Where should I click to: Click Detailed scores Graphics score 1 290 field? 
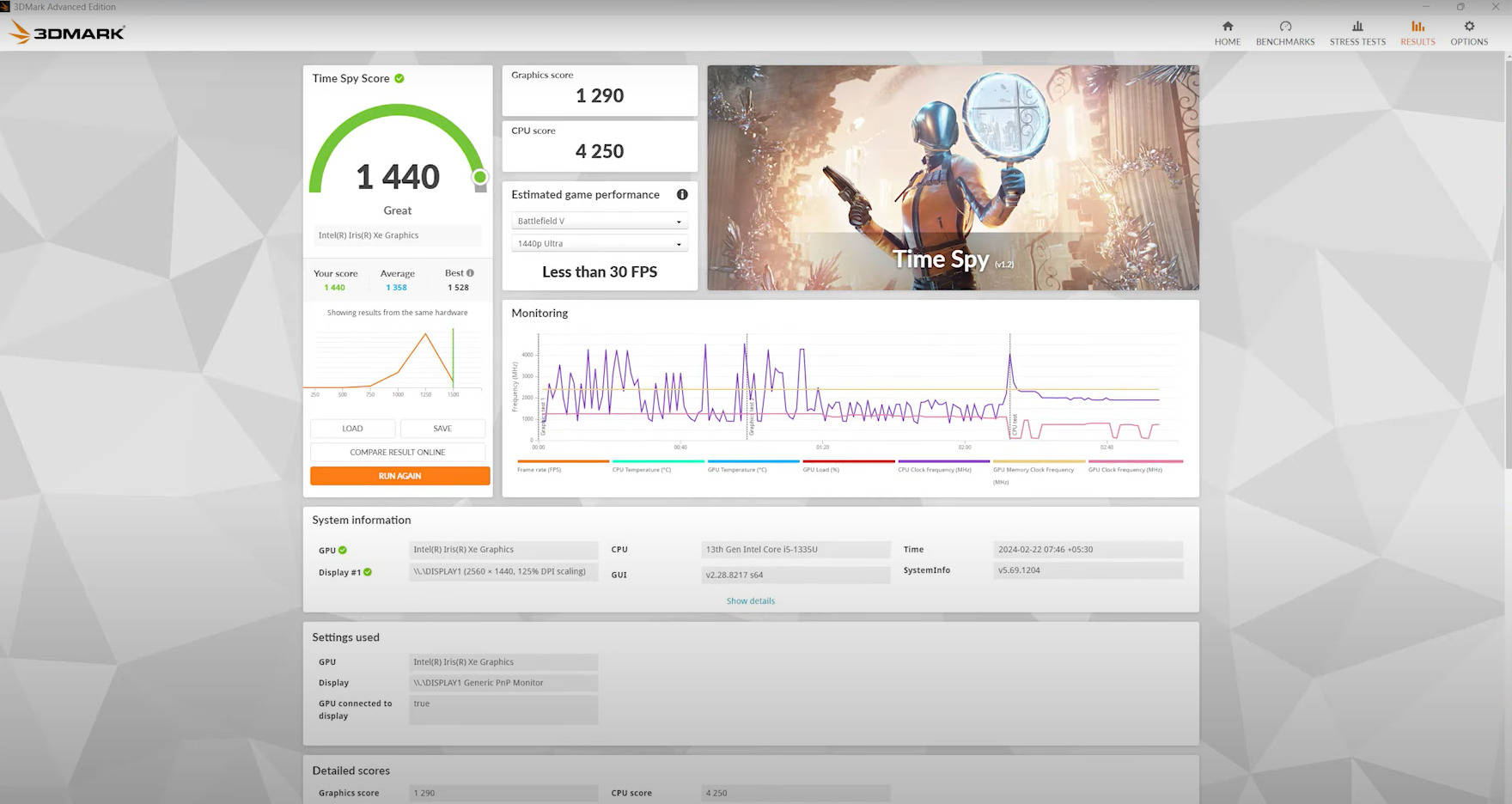coord(503,793)
